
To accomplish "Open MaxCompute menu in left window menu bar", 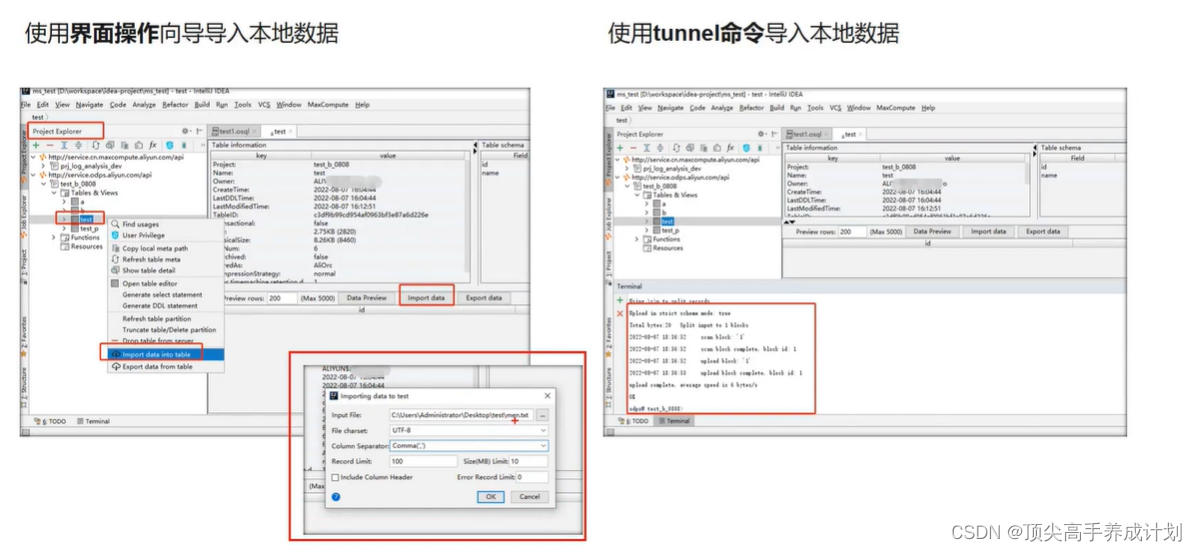I will click(x=326, y=105).
